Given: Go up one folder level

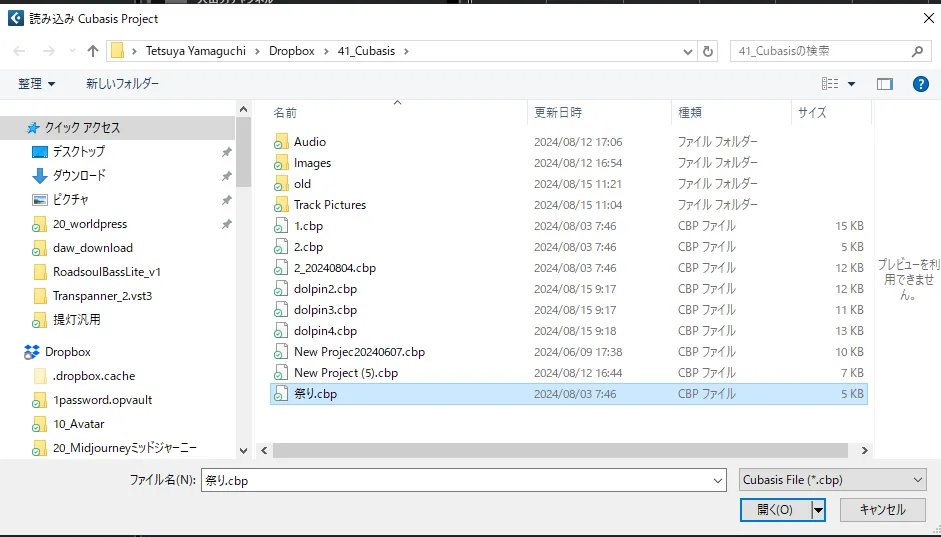Looking at the screenshot, I should (x=92, y=51).
